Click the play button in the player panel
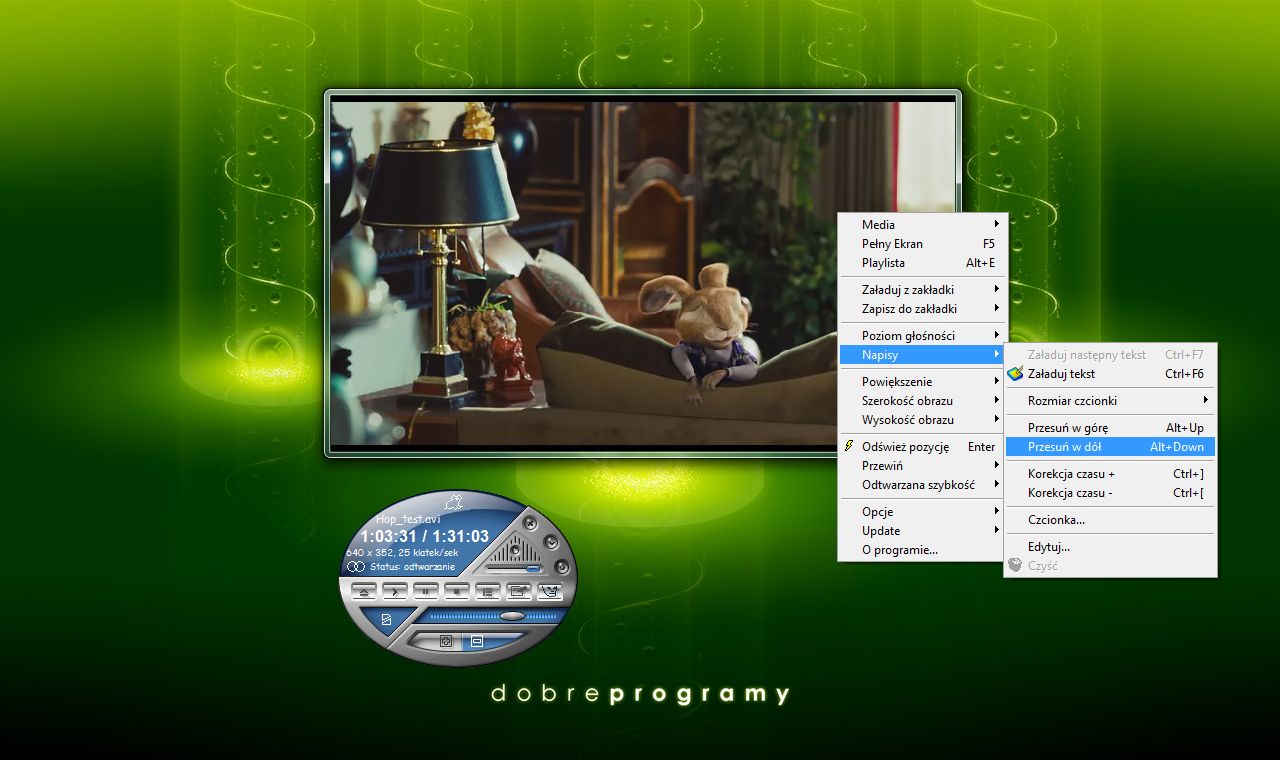The width and height of the screenshot is (1280, 760). pos(395,591)
